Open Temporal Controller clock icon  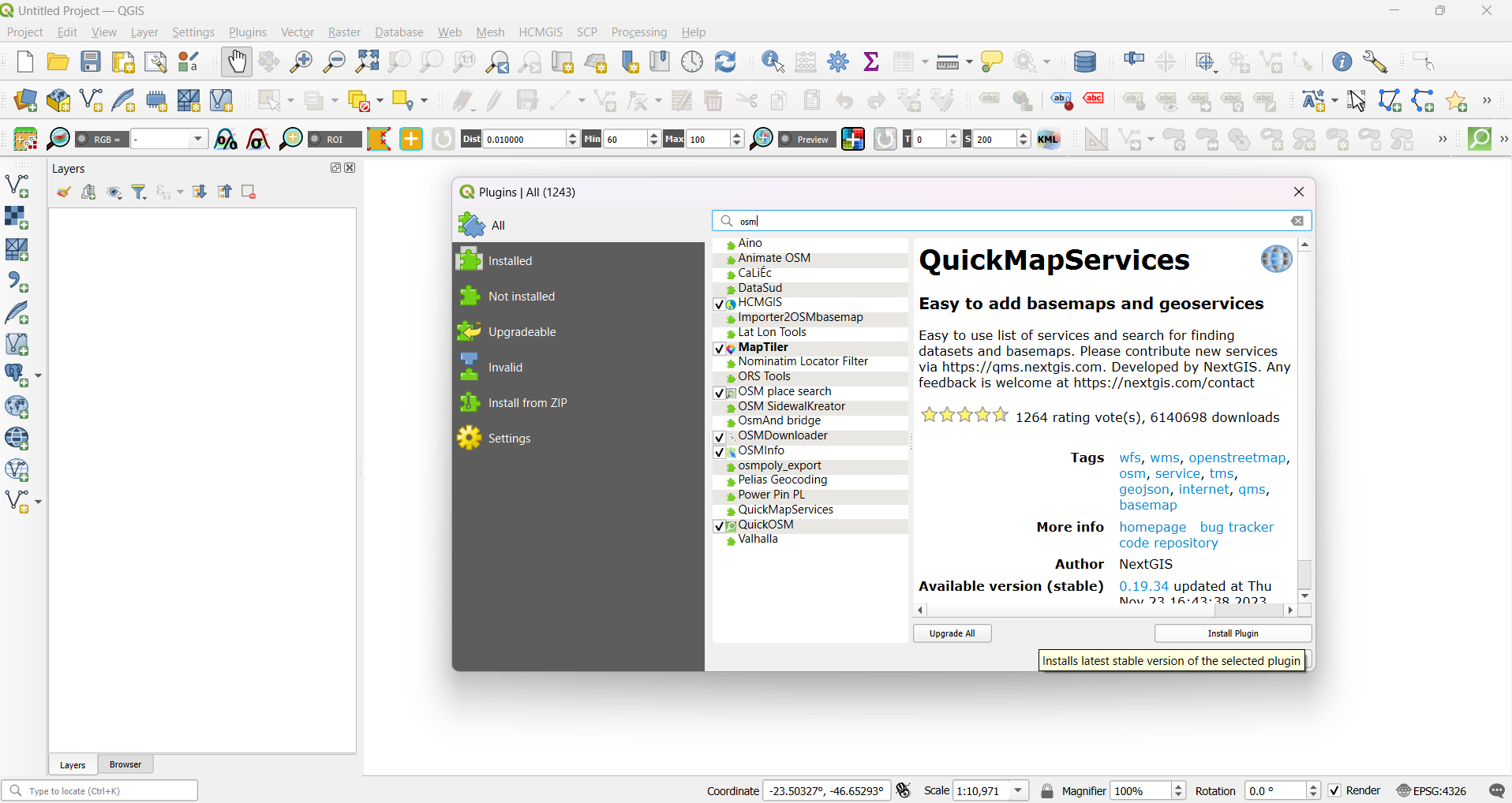click(692, 62)
